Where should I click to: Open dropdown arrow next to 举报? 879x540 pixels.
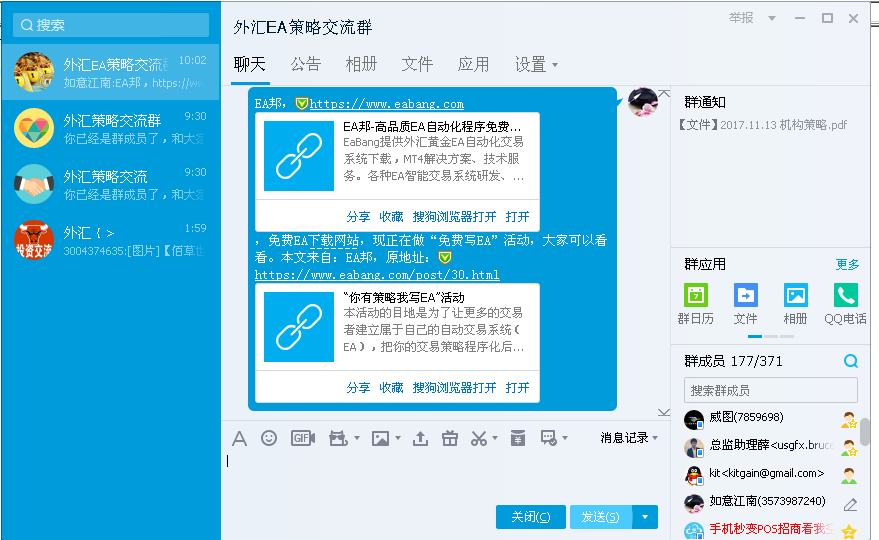772,19
